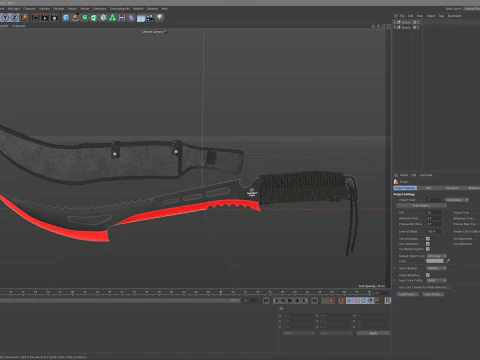The image size is (480, 360).
Task: Toggle Linear Workflow checkbox
Action: (428, 275)
